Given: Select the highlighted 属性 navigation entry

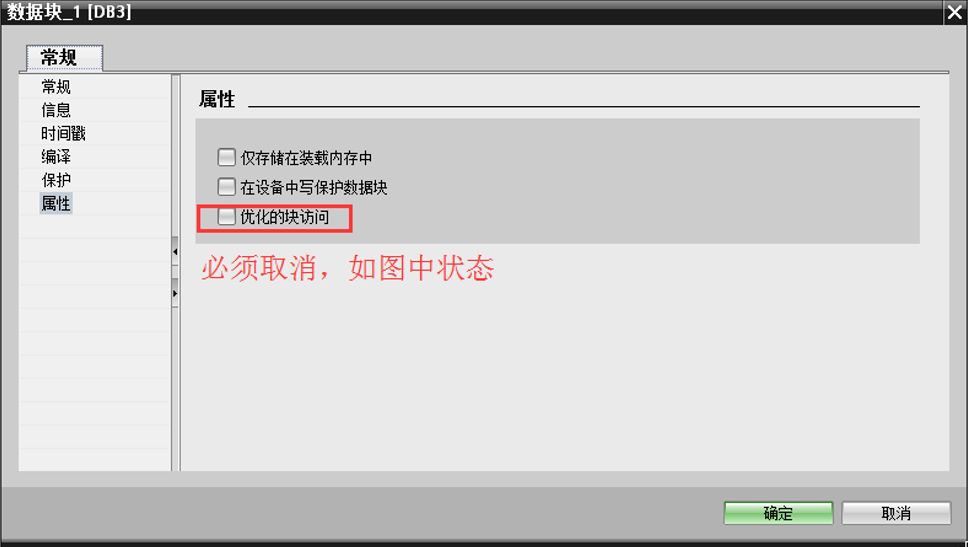Looking at the screenshot, I should coord(56,203).
